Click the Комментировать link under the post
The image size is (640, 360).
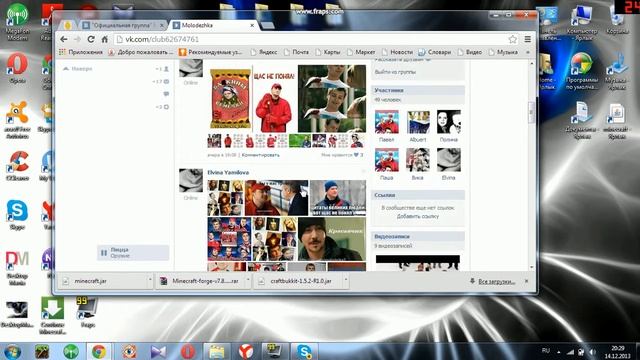pos(261,155)
